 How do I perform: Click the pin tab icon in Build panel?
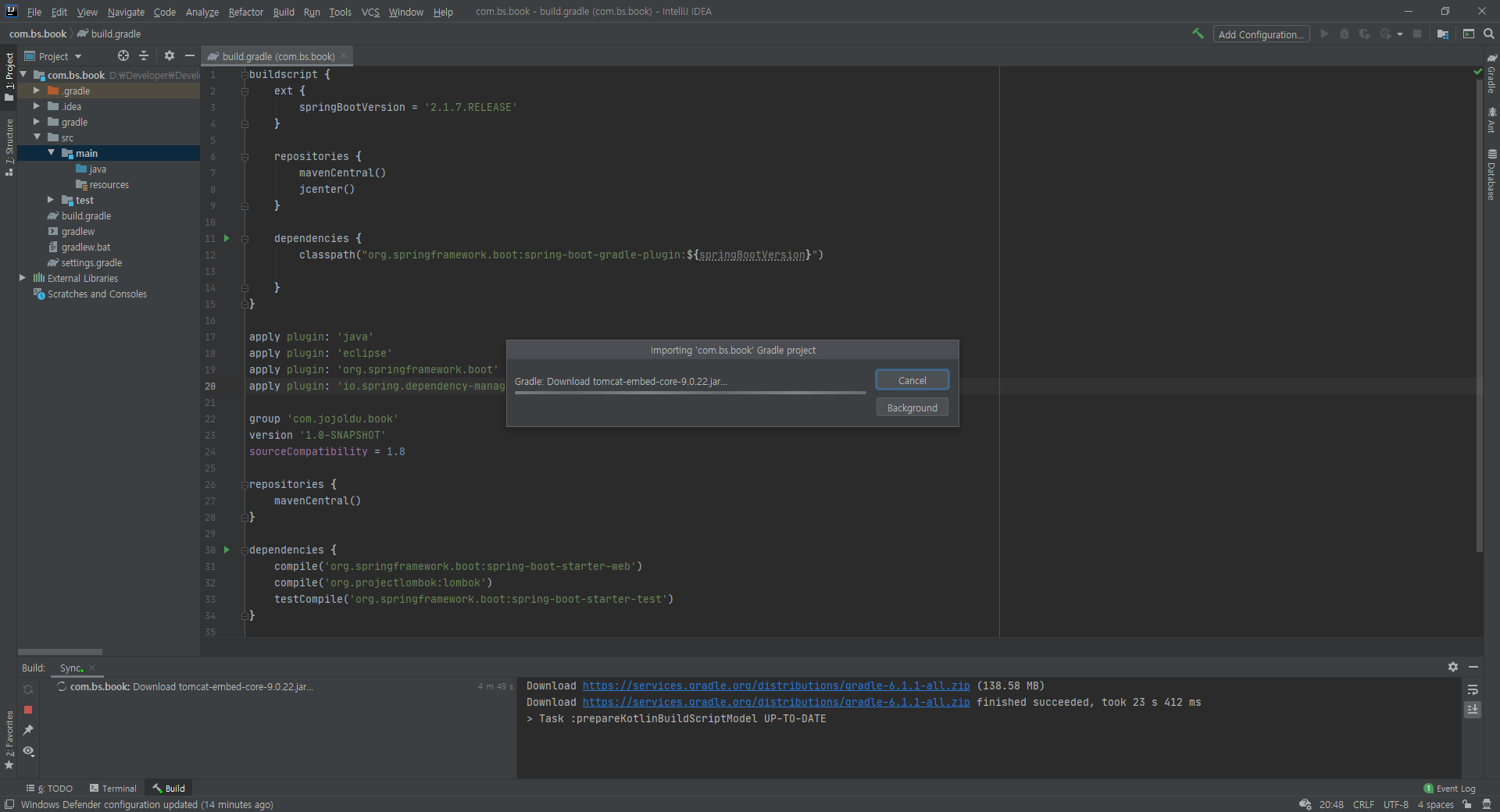[28, 730]
